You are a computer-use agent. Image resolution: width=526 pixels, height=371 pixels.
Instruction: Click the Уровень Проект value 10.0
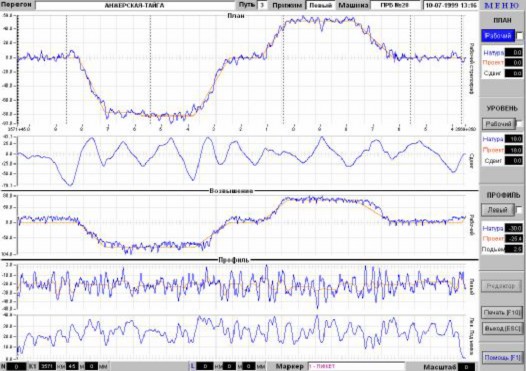(514, 150)
